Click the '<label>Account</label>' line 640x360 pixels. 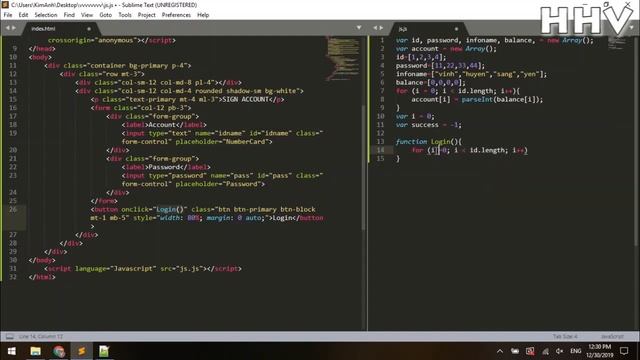164,125
